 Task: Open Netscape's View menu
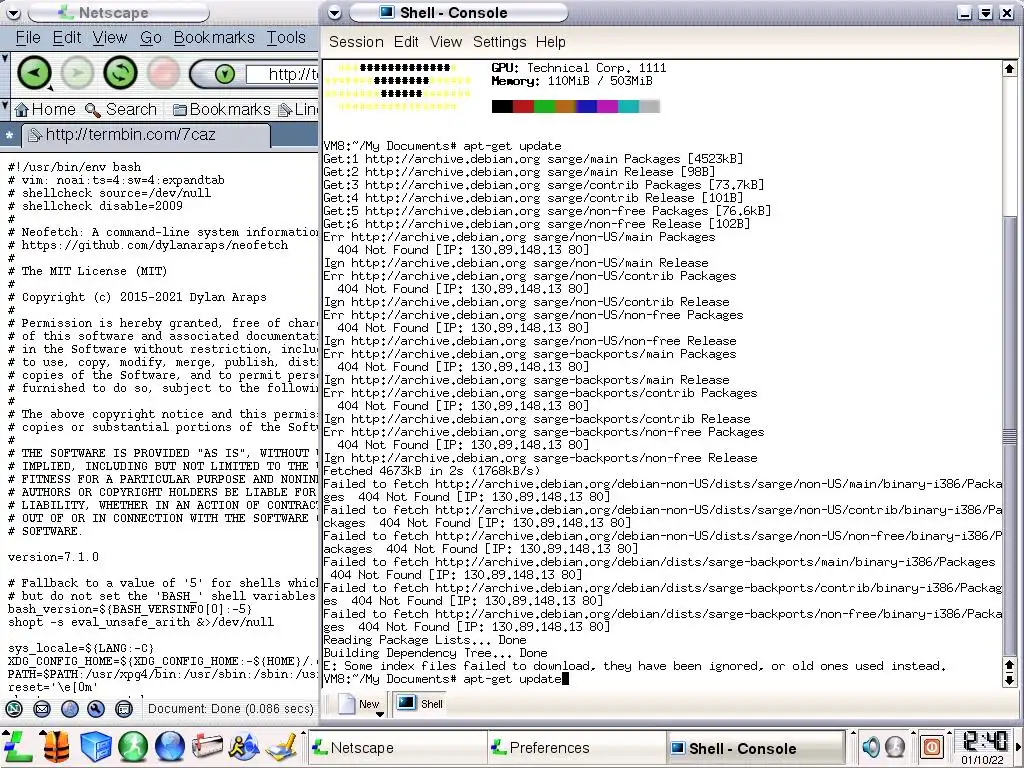click(x=110, y=38)
